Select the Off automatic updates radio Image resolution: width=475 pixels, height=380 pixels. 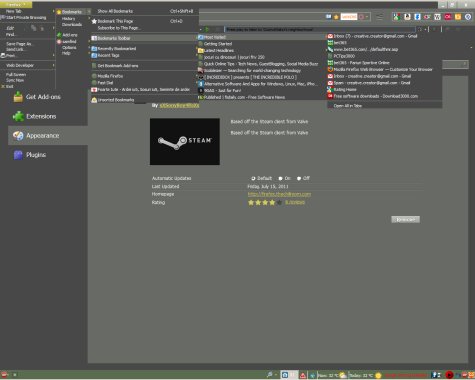tap(299, 178)
